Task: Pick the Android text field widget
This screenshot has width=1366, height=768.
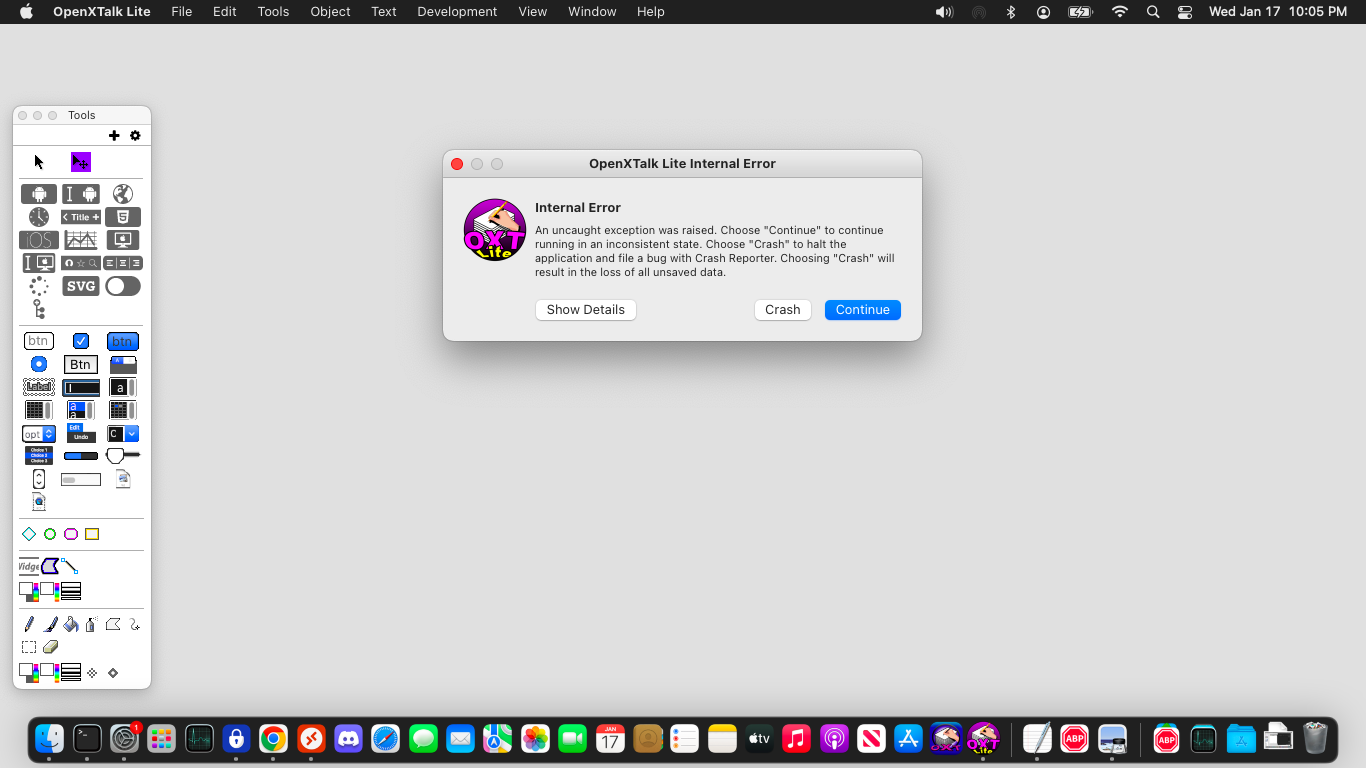Action: point(81,194)
